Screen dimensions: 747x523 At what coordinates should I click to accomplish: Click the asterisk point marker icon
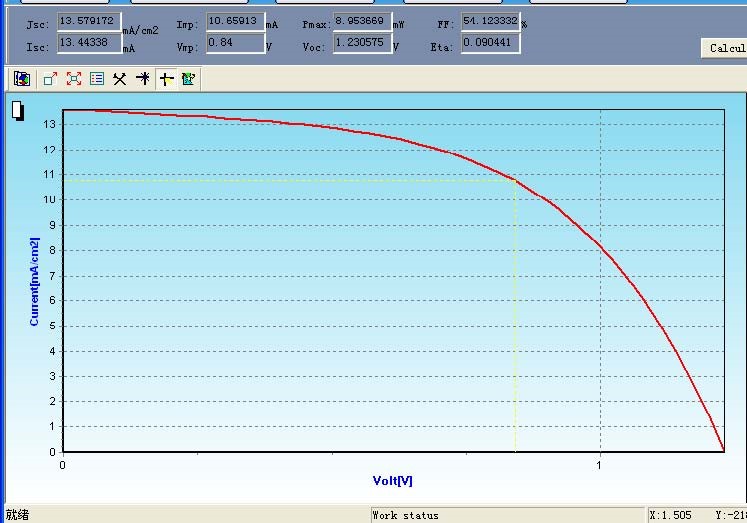coord(143,79)
